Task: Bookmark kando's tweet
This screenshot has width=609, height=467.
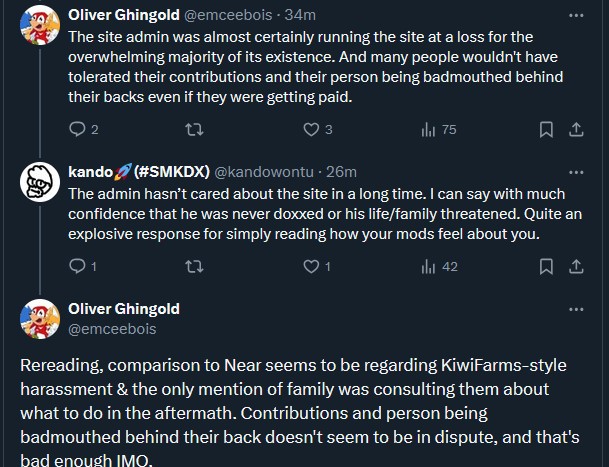Action: tap(546, 267)
